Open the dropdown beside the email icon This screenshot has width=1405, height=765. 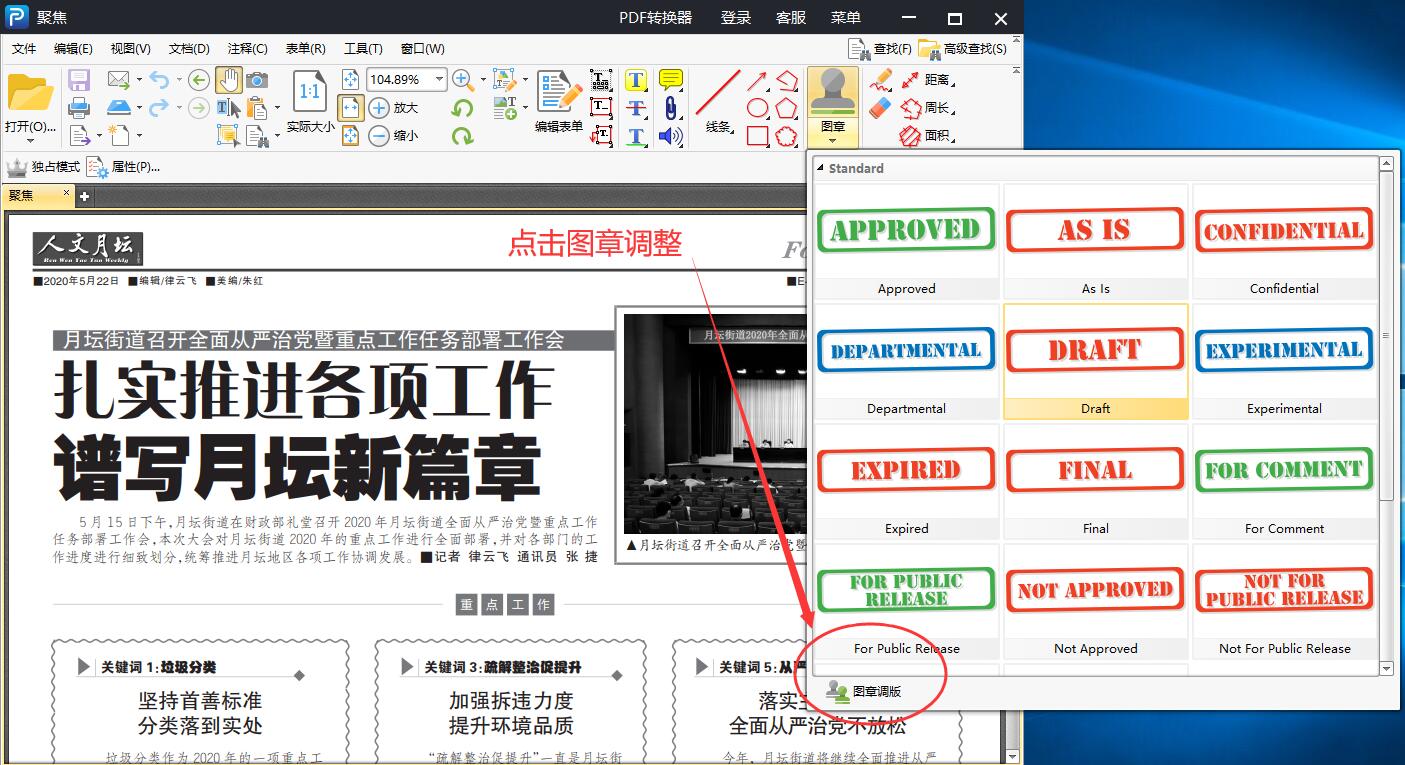tap(138, 79)
